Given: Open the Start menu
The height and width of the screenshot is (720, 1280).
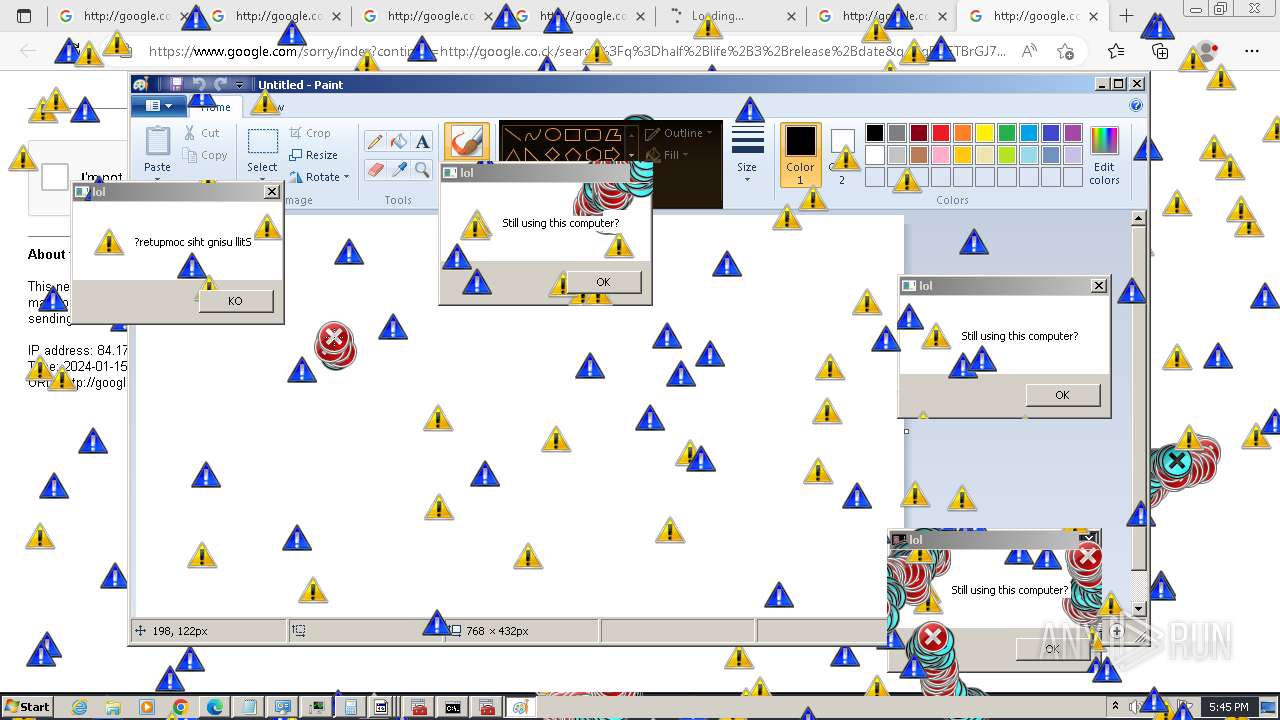Looking at the screenshot, I should tap(27, 707).
